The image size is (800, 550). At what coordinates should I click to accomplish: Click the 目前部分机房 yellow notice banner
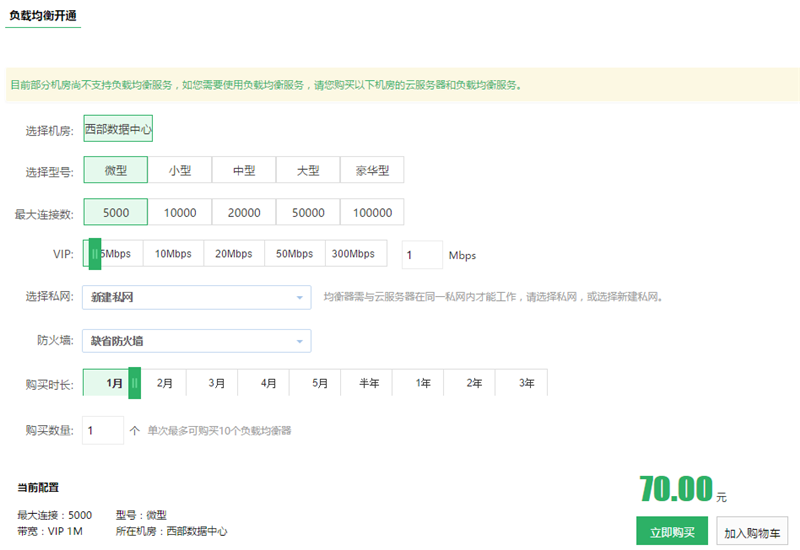pyautogui.click(x=403, y=85)
